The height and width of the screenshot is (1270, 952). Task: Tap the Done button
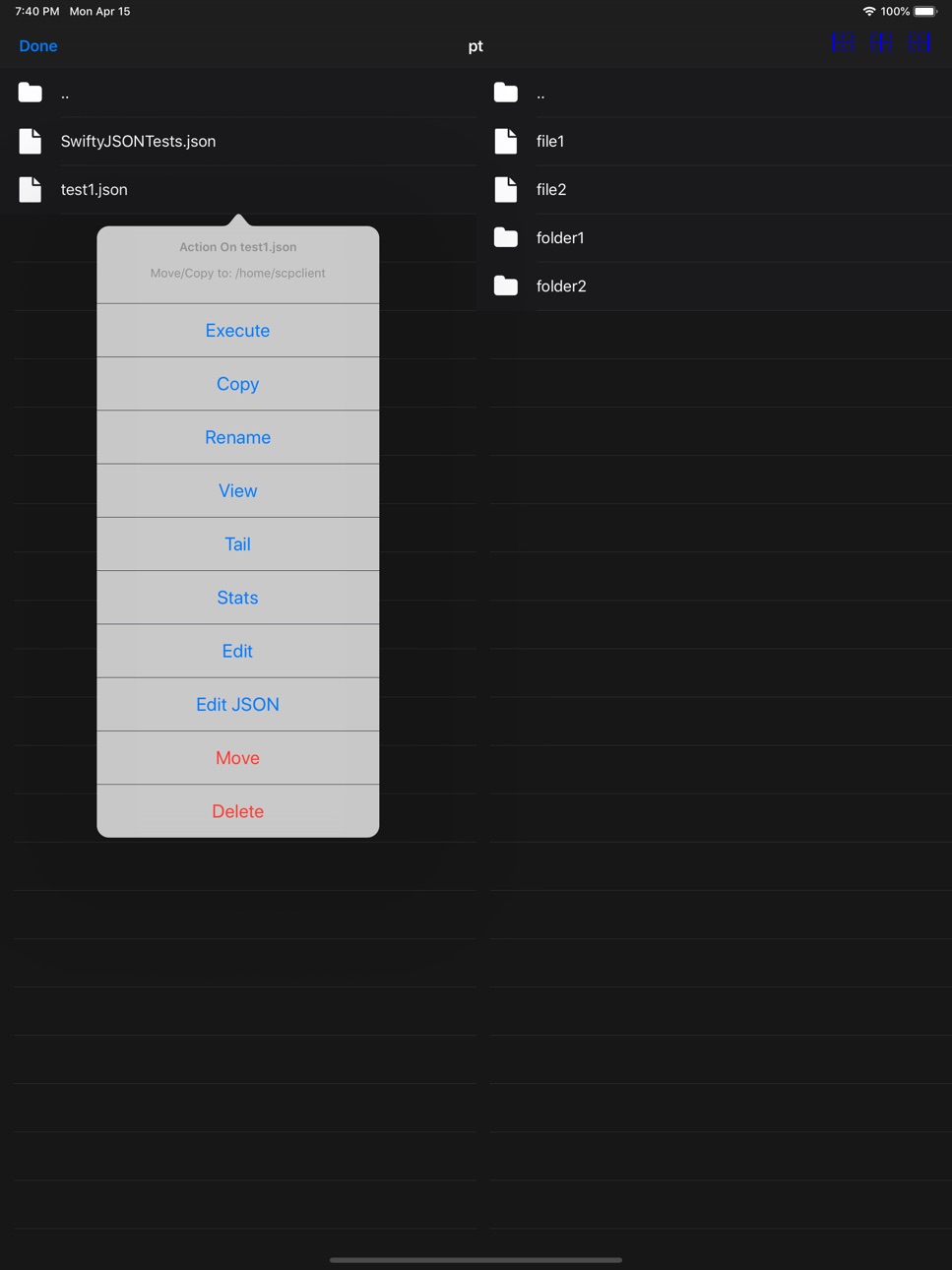[x=38, y=46]
